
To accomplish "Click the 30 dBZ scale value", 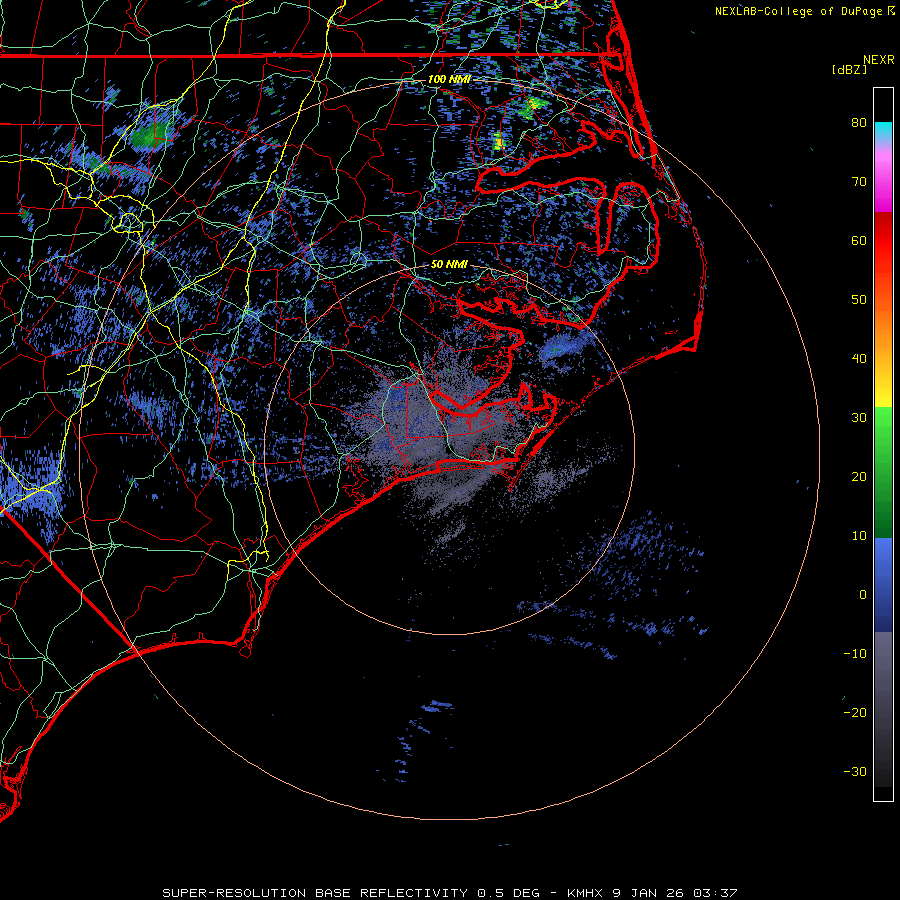I will tap(859, 417).
